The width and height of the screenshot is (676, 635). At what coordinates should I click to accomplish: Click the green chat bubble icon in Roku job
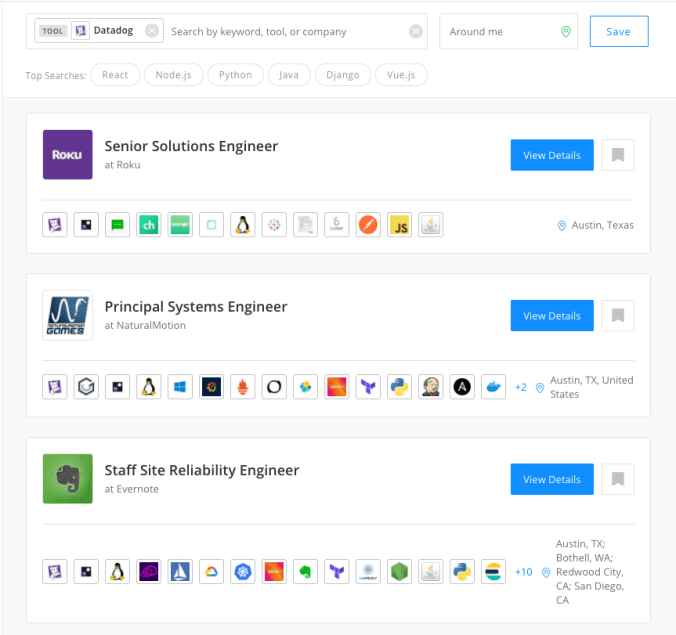(x=117, y=225)
